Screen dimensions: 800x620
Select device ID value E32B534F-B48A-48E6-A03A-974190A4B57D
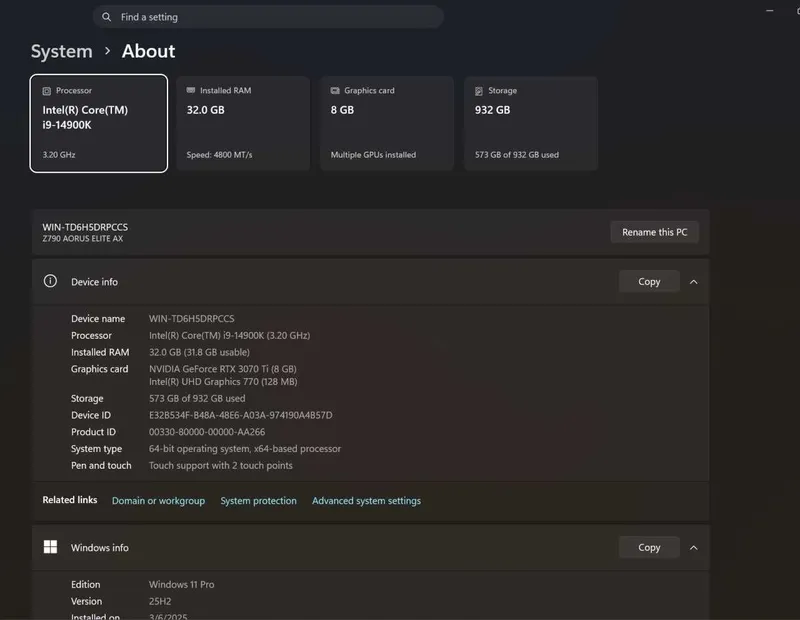[240, 415]
